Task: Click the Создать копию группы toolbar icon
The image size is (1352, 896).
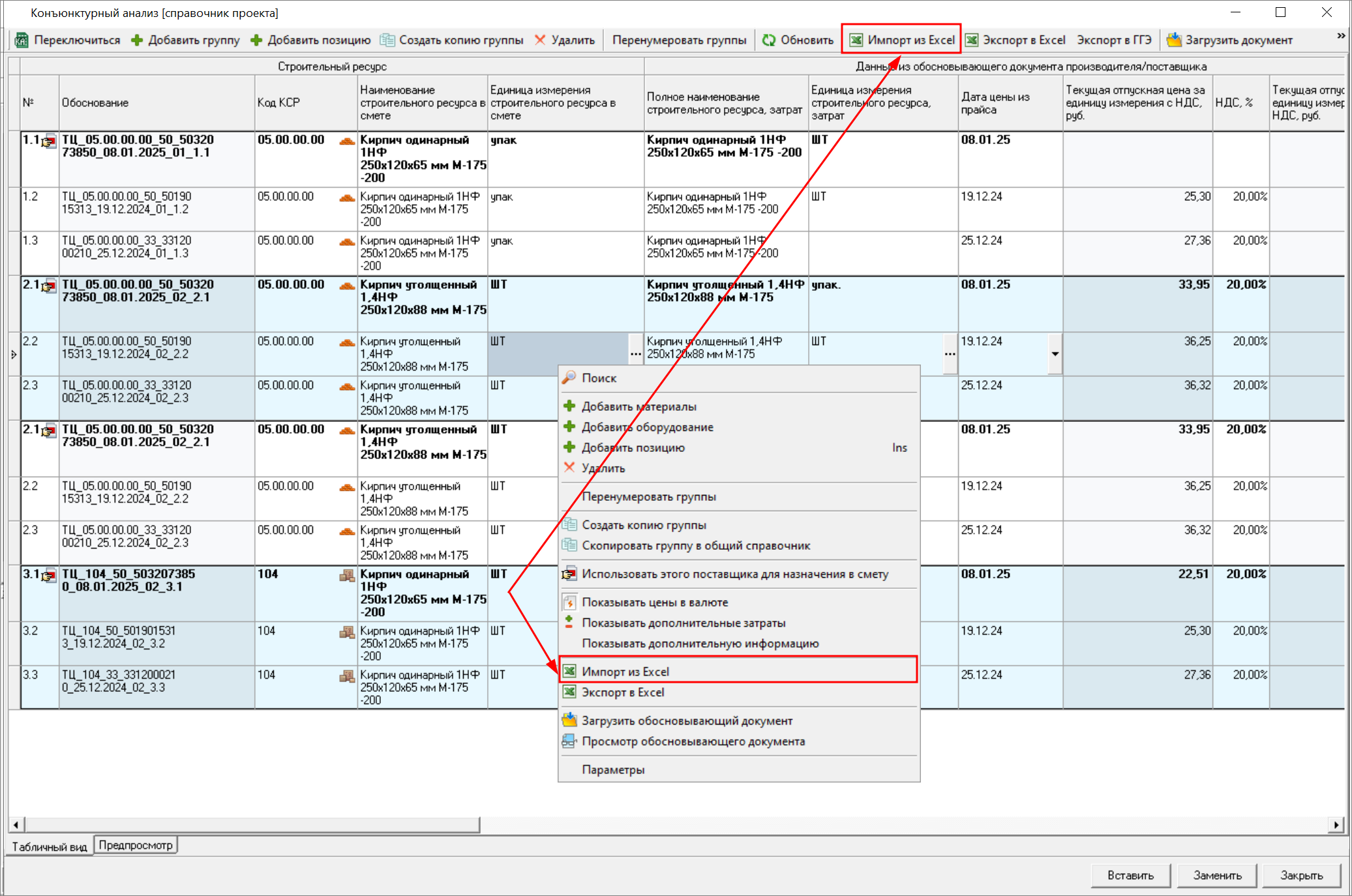Action: tap(387, 40)
